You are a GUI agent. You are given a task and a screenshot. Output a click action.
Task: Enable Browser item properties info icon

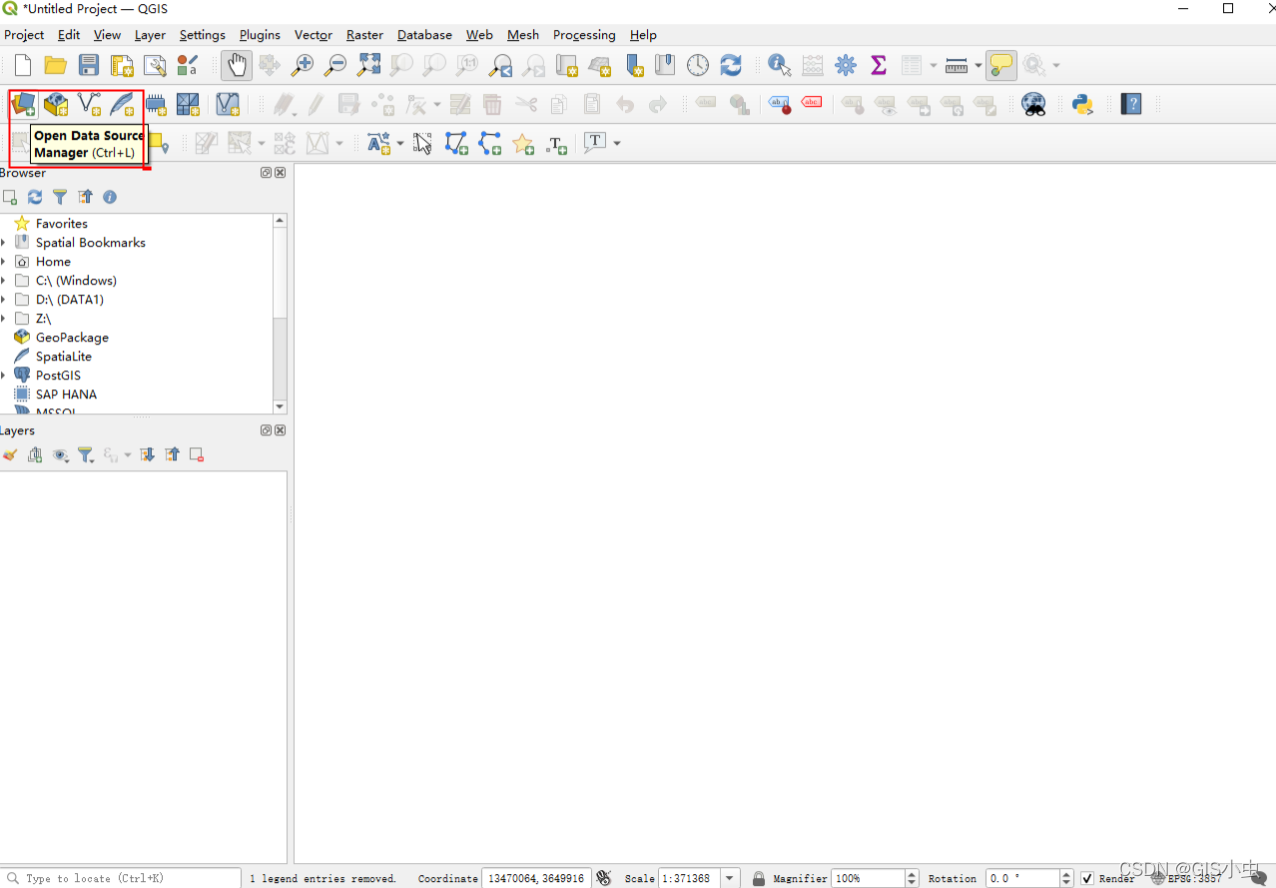110,197
